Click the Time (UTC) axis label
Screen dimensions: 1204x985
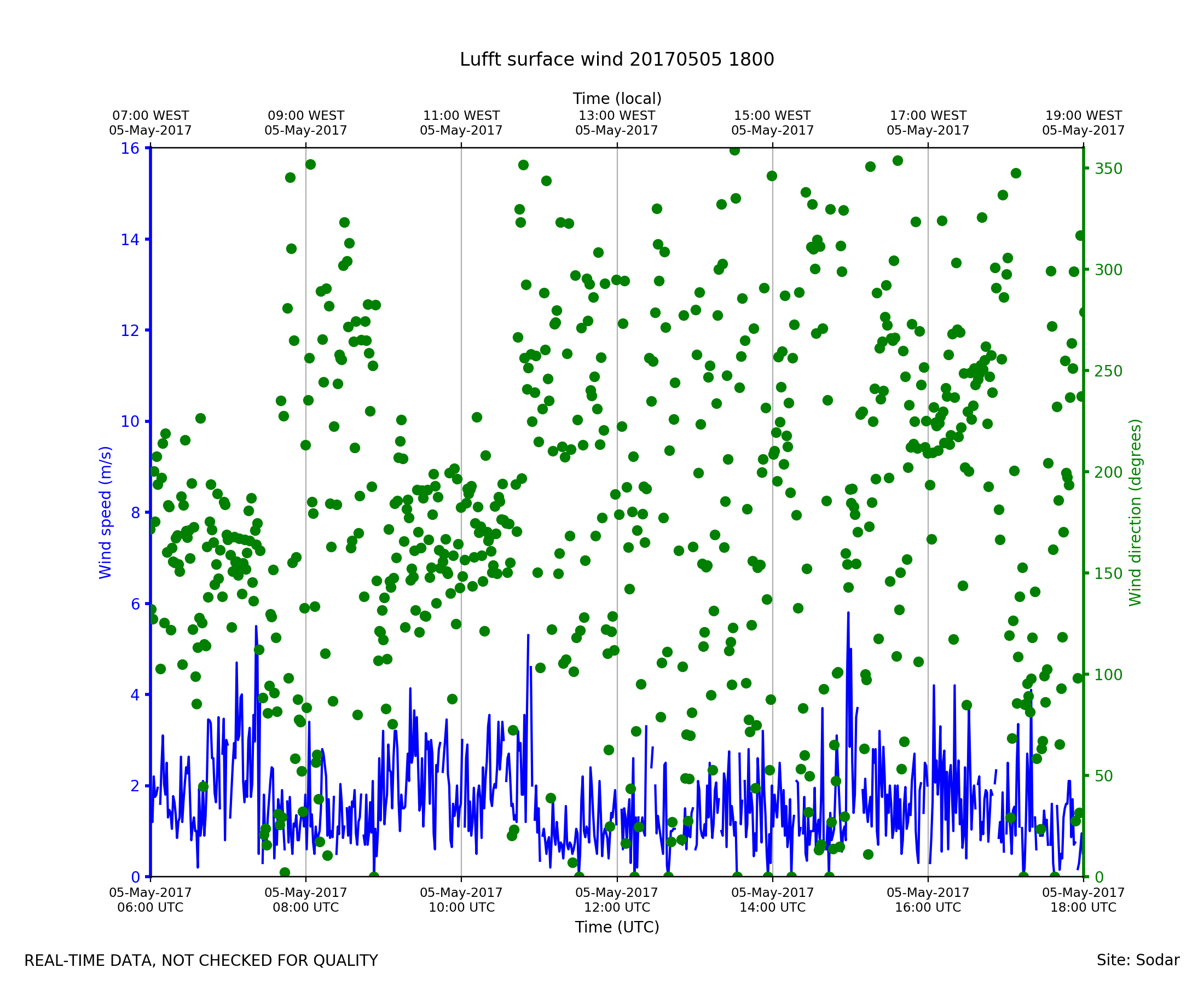617,927
